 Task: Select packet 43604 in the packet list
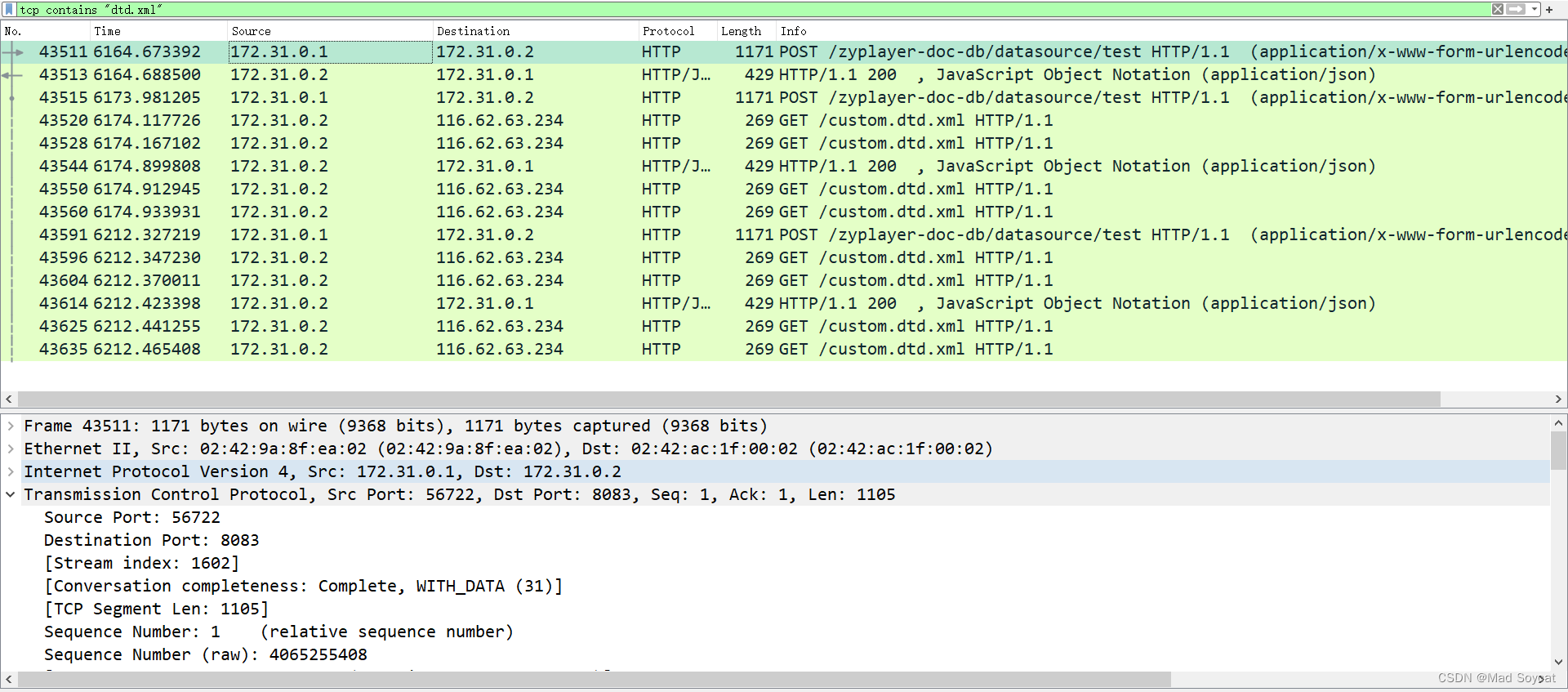coord(784,280)
